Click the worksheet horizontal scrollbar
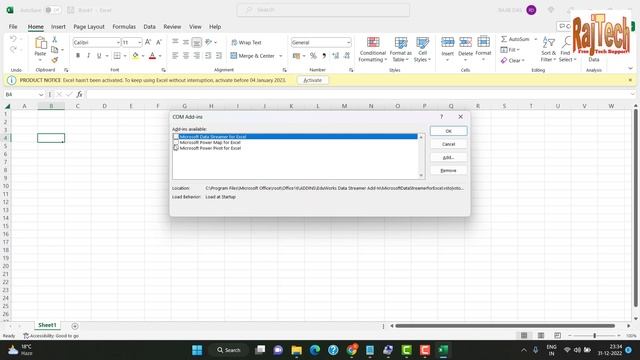The width and height of the screenshot is (640, 360). tap(505, 326)
